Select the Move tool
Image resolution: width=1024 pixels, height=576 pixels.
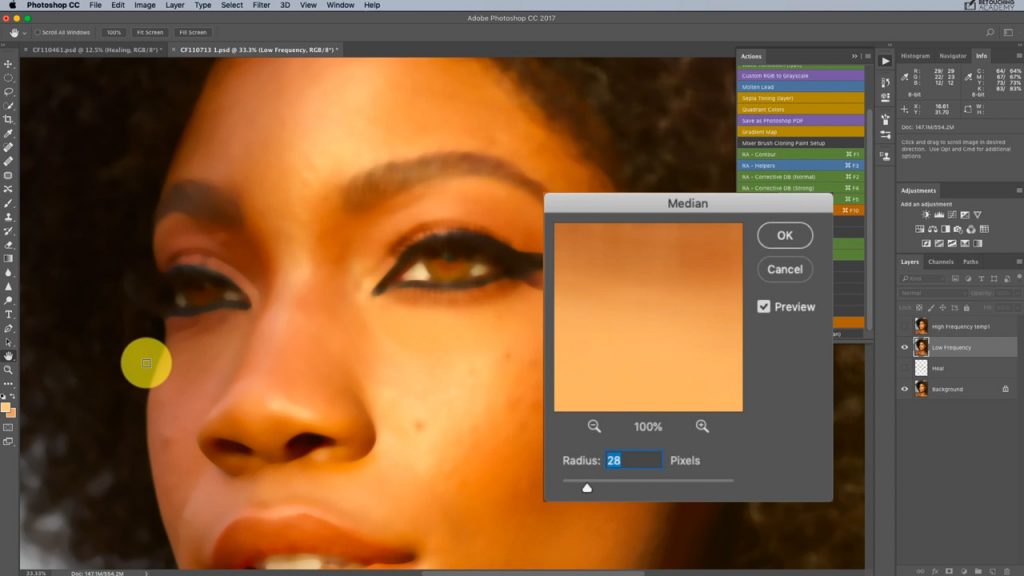click(x=7, y=62)
